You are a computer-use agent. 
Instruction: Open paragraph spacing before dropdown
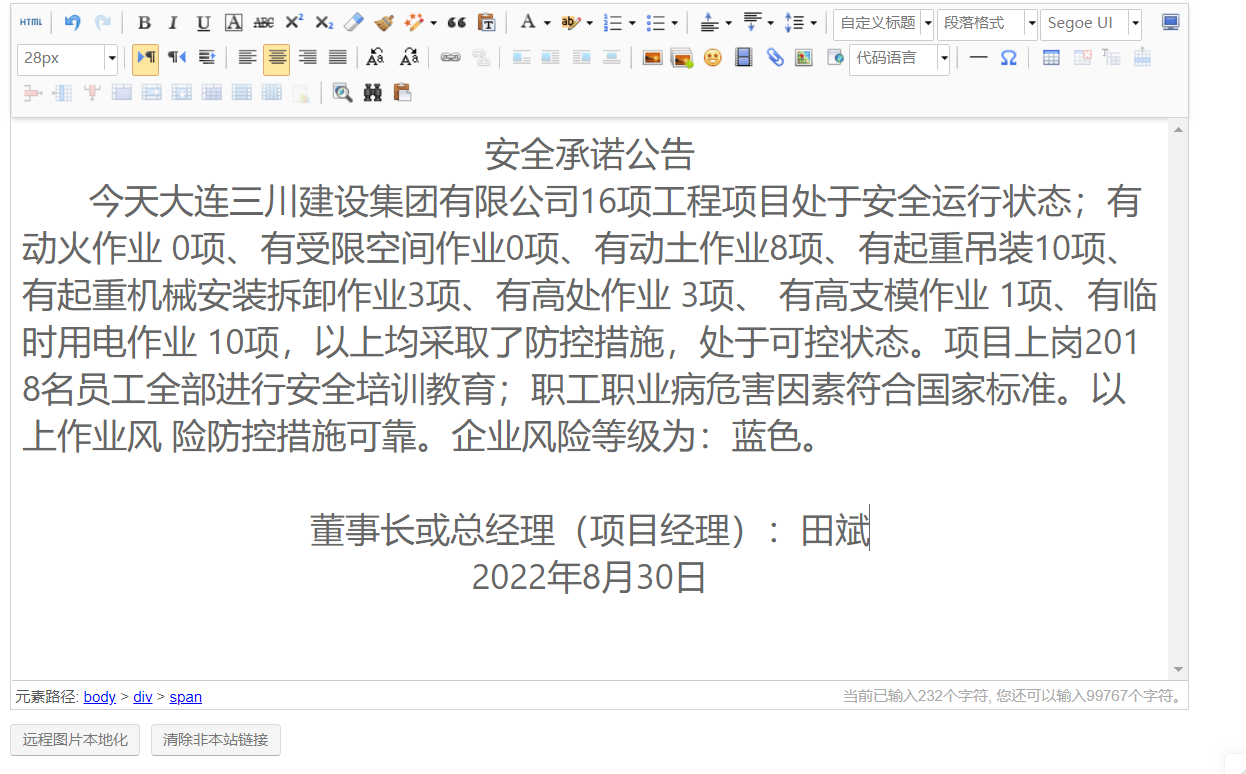point(728,22)
